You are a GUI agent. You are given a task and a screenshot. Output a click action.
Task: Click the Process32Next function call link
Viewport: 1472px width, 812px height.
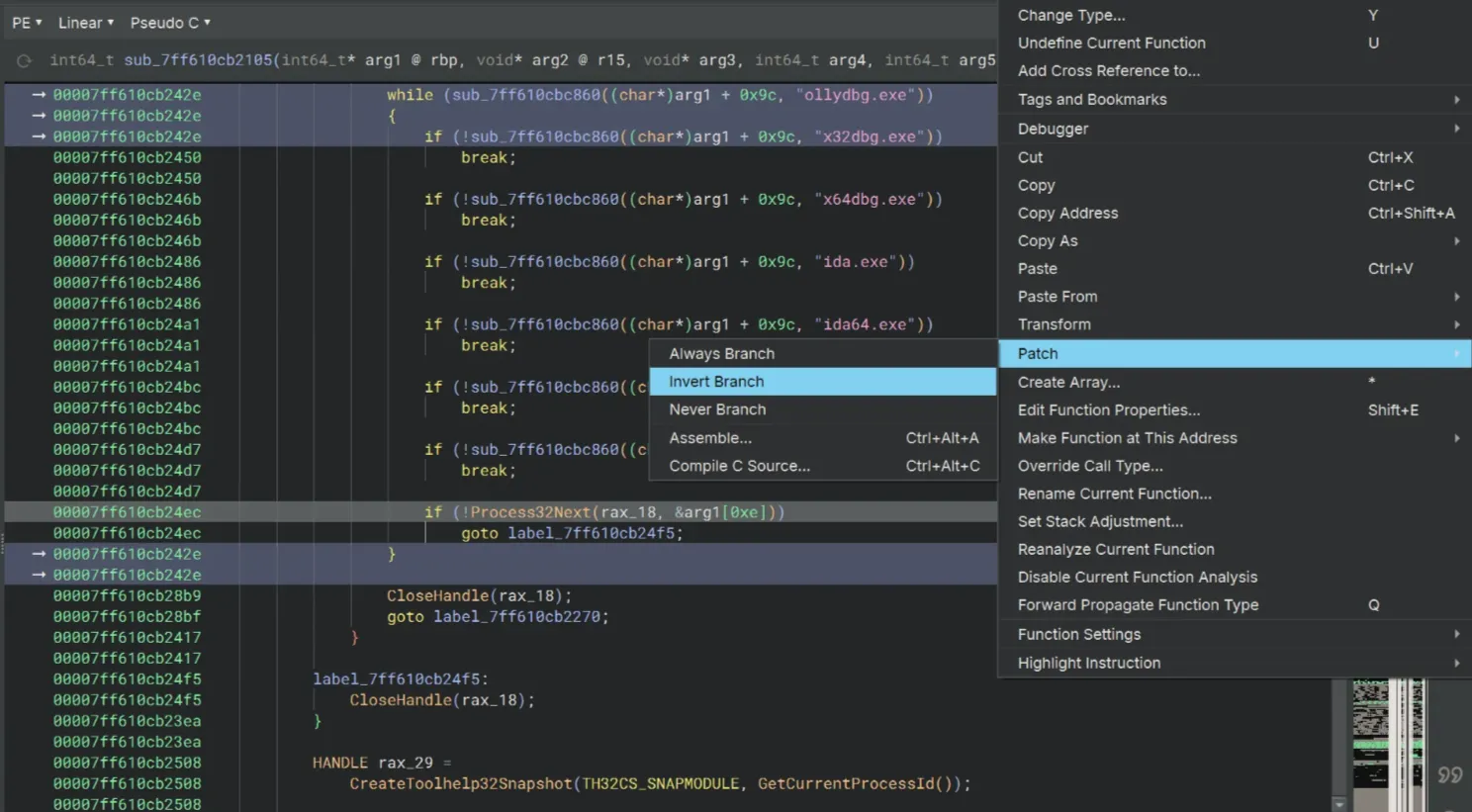pos(530,512)
